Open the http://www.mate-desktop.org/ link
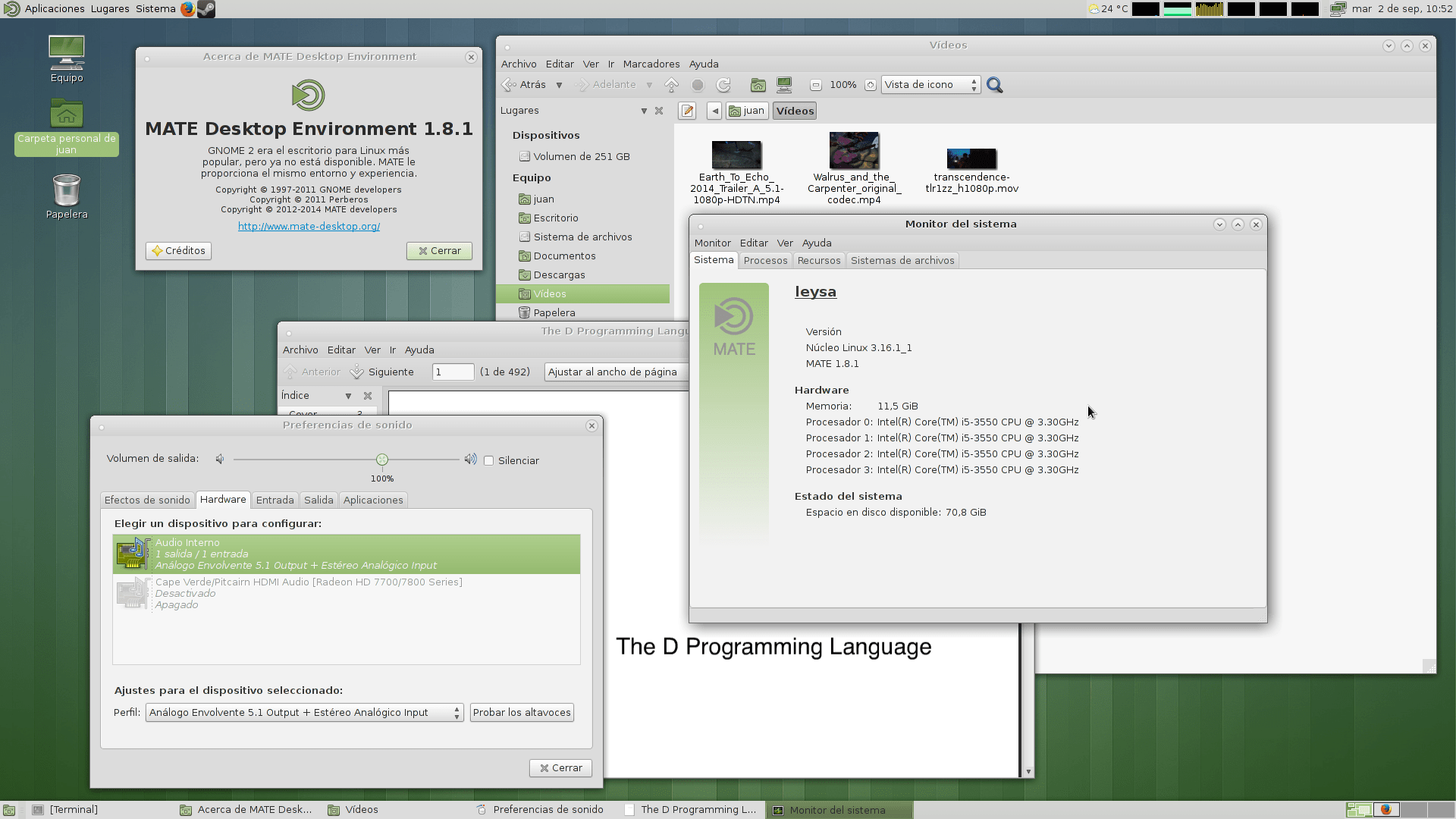The image size is (1456, 819). pyautogui.click(x=309, y=226)
